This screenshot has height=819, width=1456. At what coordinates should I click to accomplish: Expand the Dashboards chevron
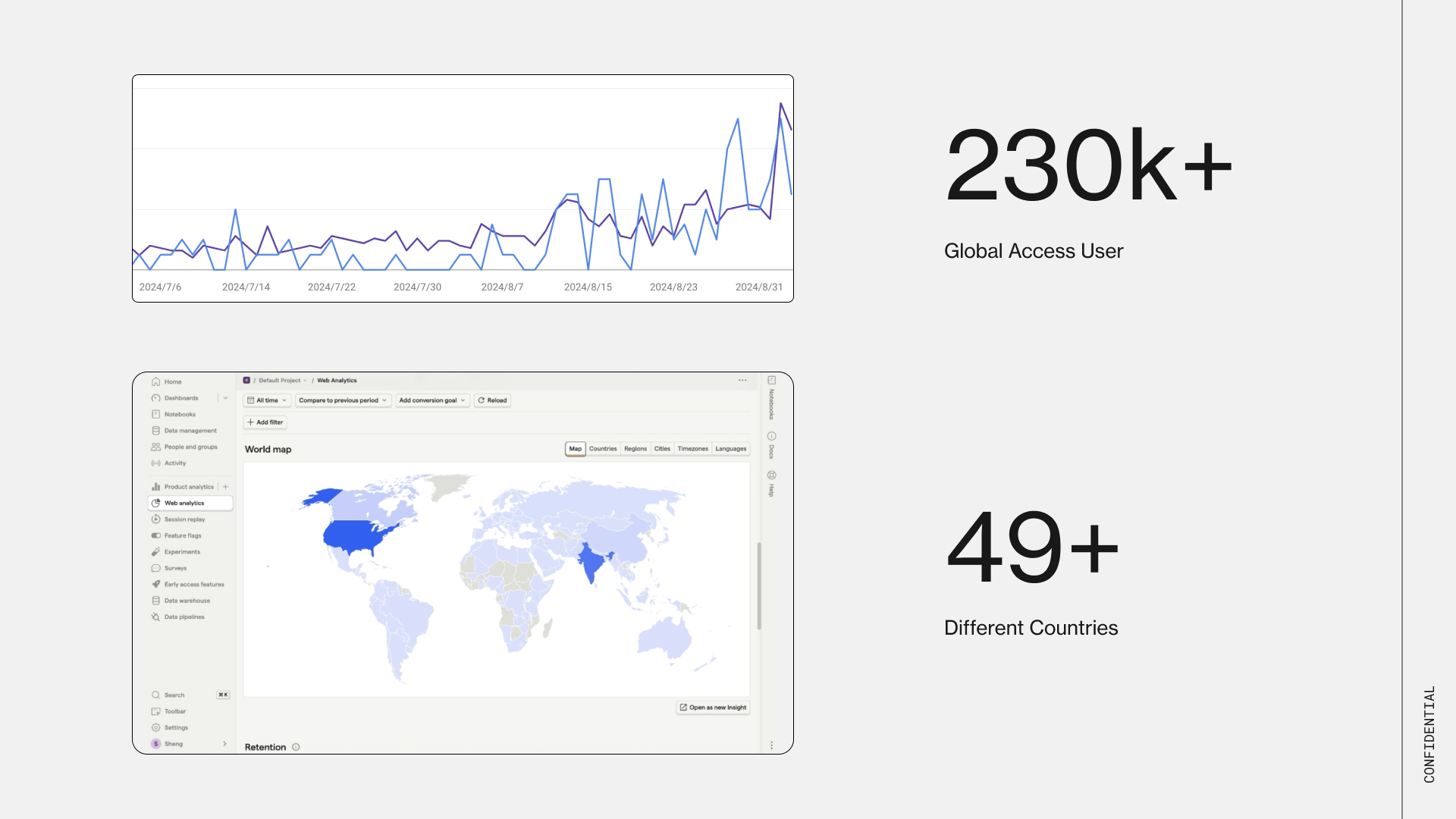coord(225,398)
